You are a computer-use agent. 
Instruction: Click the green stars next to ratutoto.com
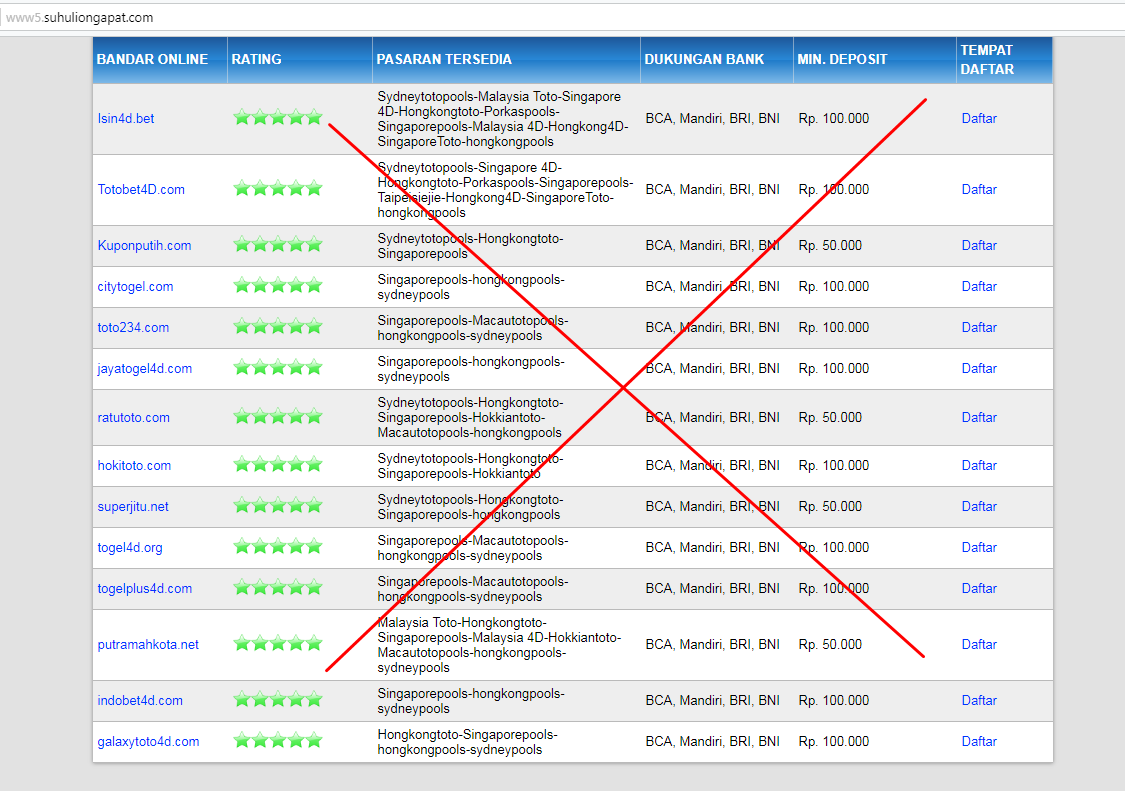[278, 416]
